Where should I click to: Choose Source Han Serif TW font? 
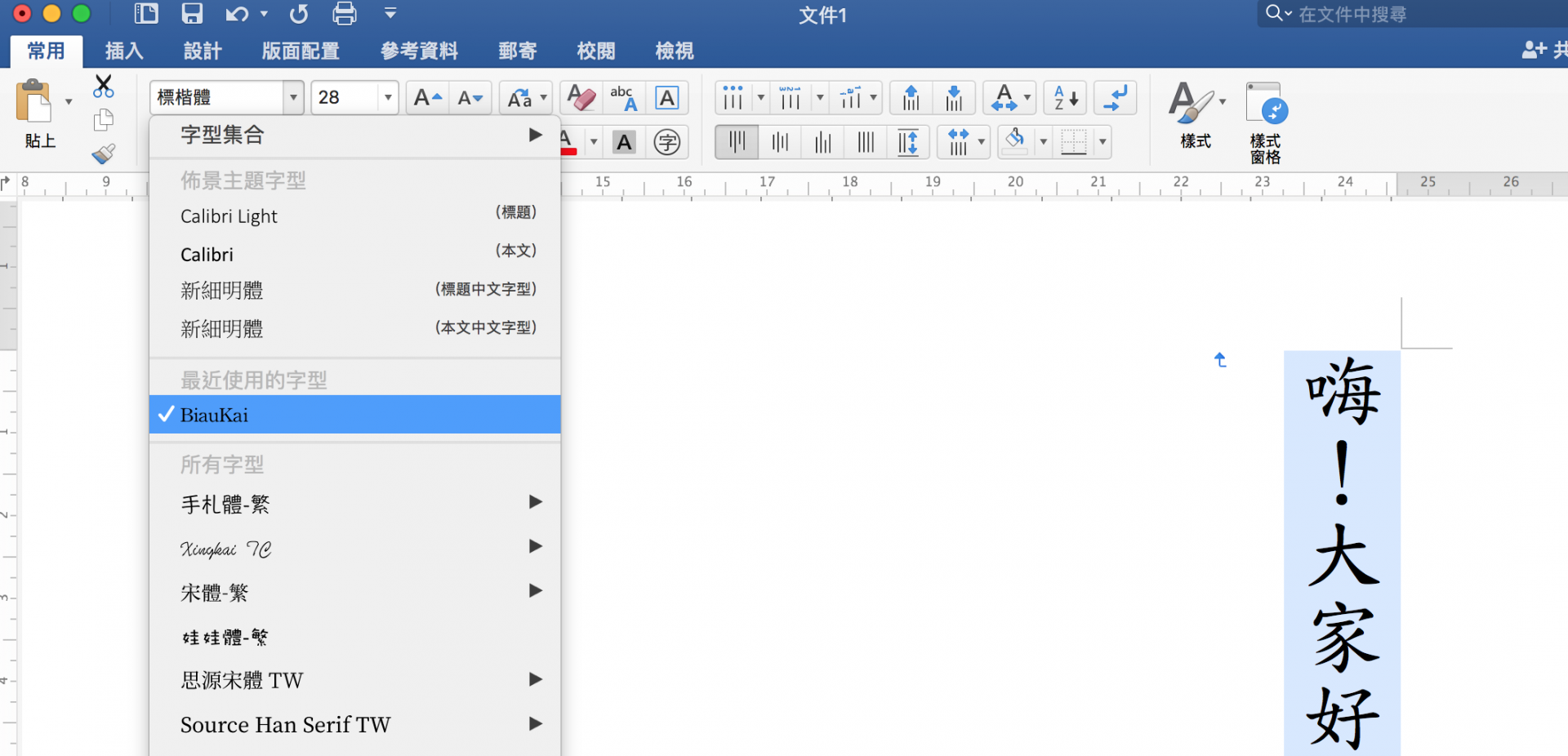point(285,724)
